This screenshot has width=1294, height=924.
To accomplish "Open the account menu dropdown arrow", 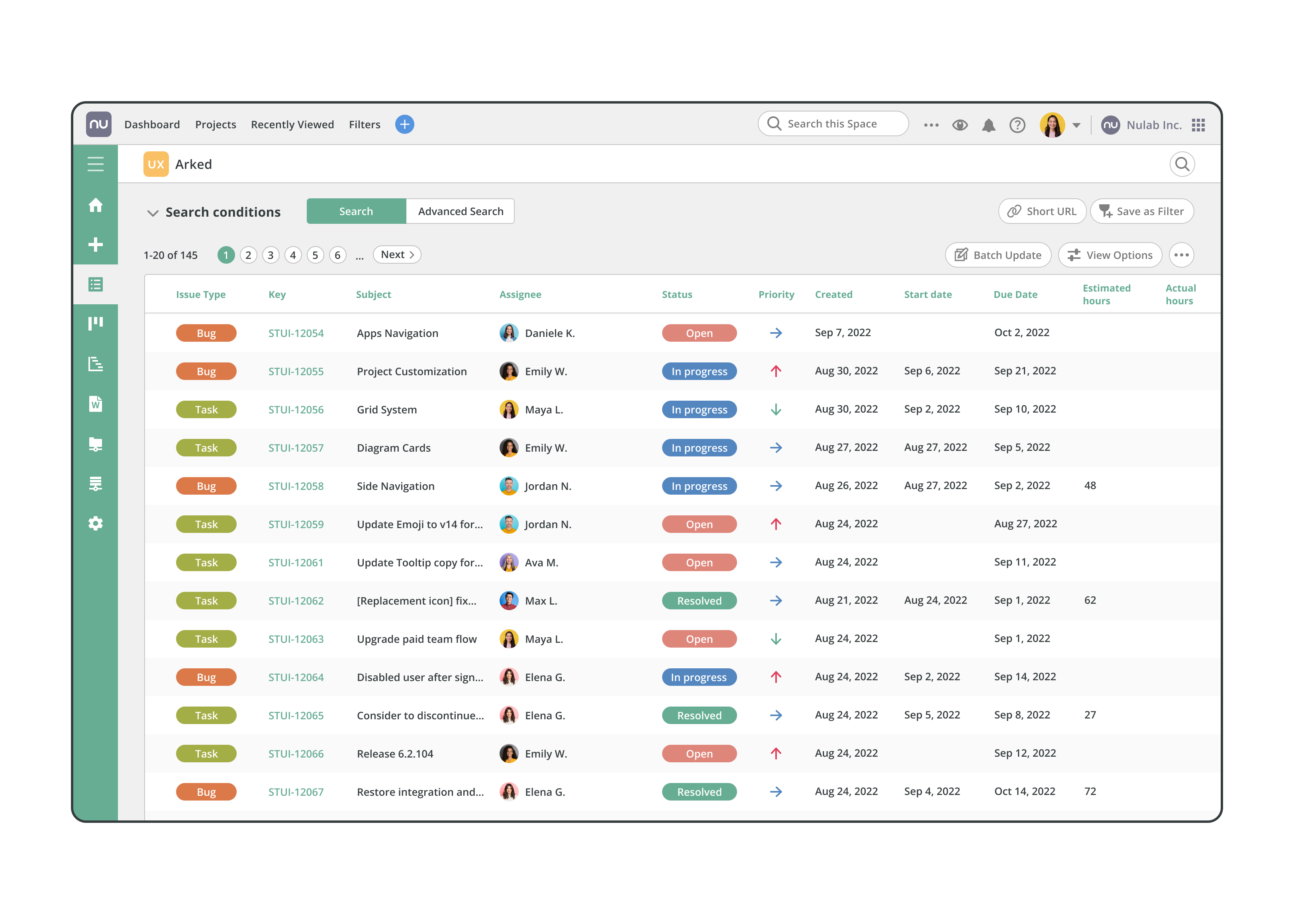I will (x=1076, y=125).
